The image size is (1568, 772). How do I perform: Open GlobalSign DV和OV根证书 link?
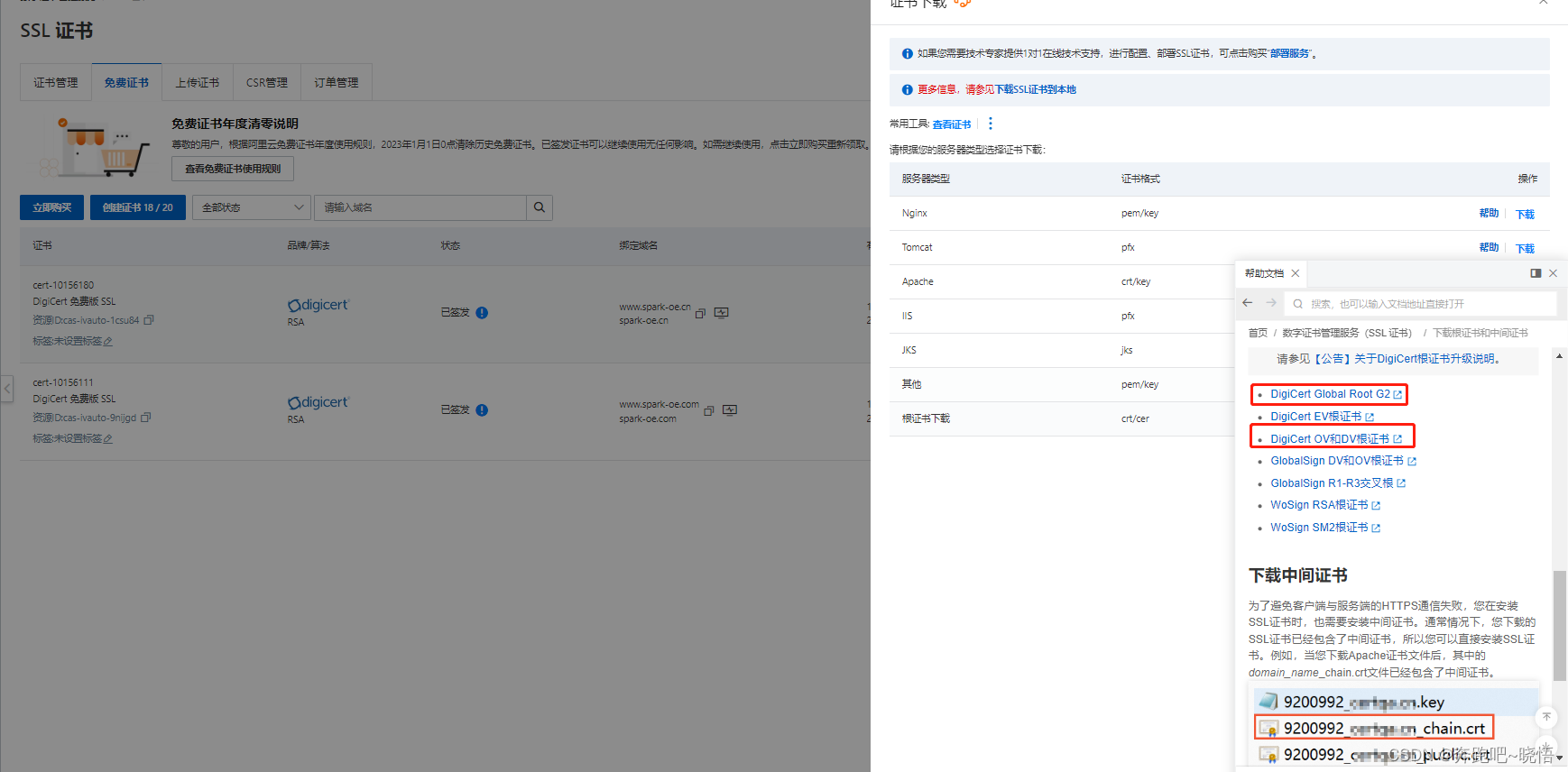(x=1342, y=461)
